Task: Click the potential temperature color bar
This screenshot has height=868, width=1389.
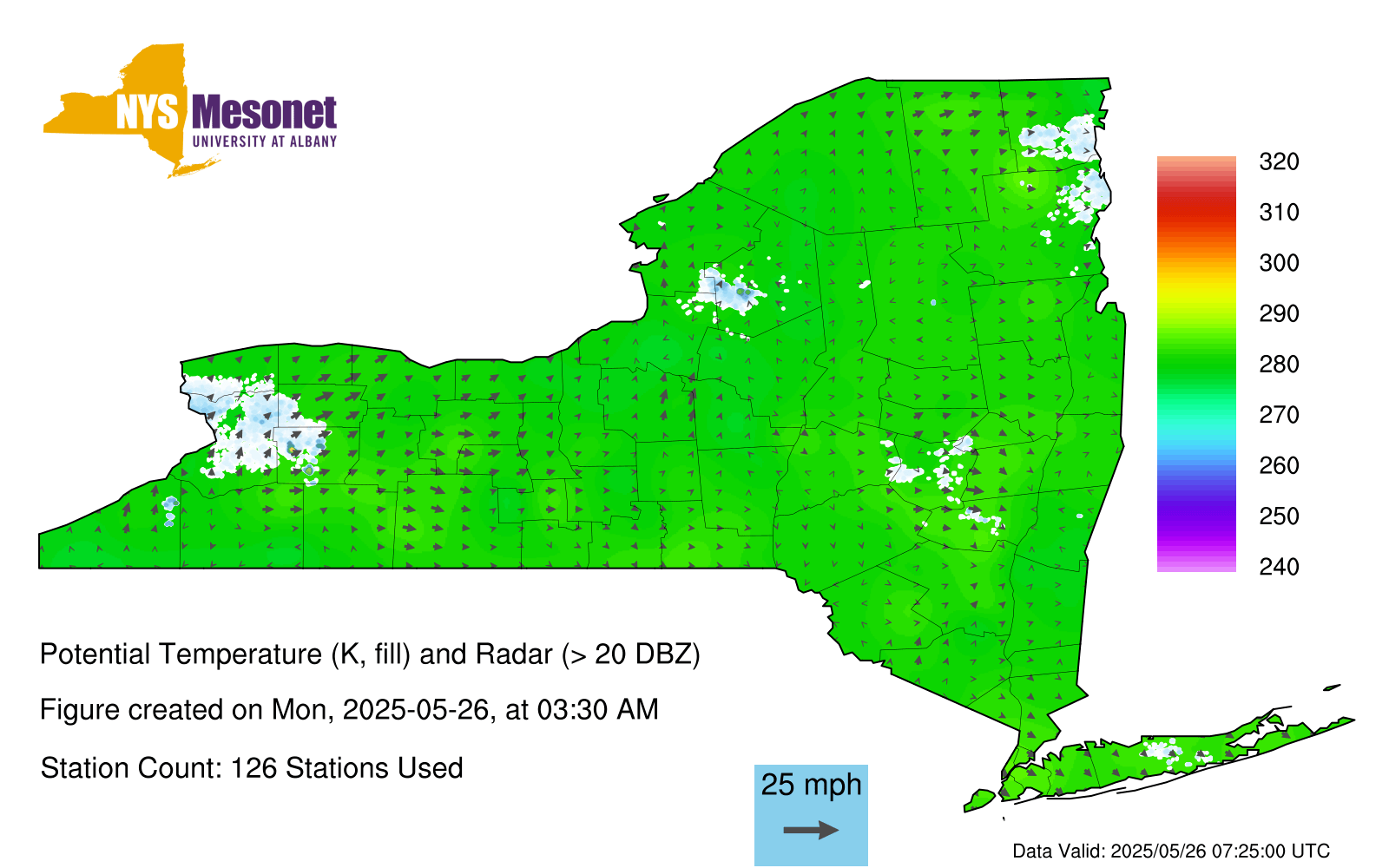Action: (x=1196, y=364)
